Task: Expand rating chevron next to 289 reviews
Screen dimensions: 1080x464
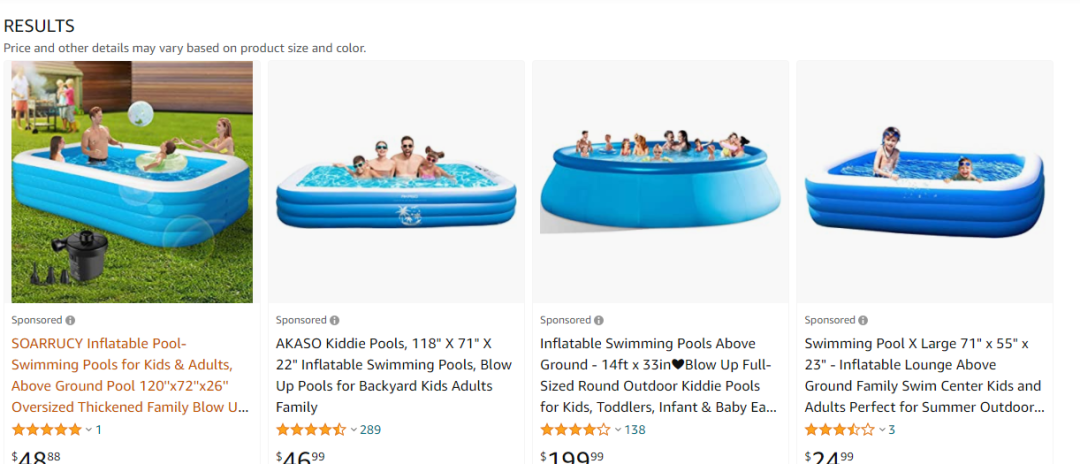Action: 353,430
